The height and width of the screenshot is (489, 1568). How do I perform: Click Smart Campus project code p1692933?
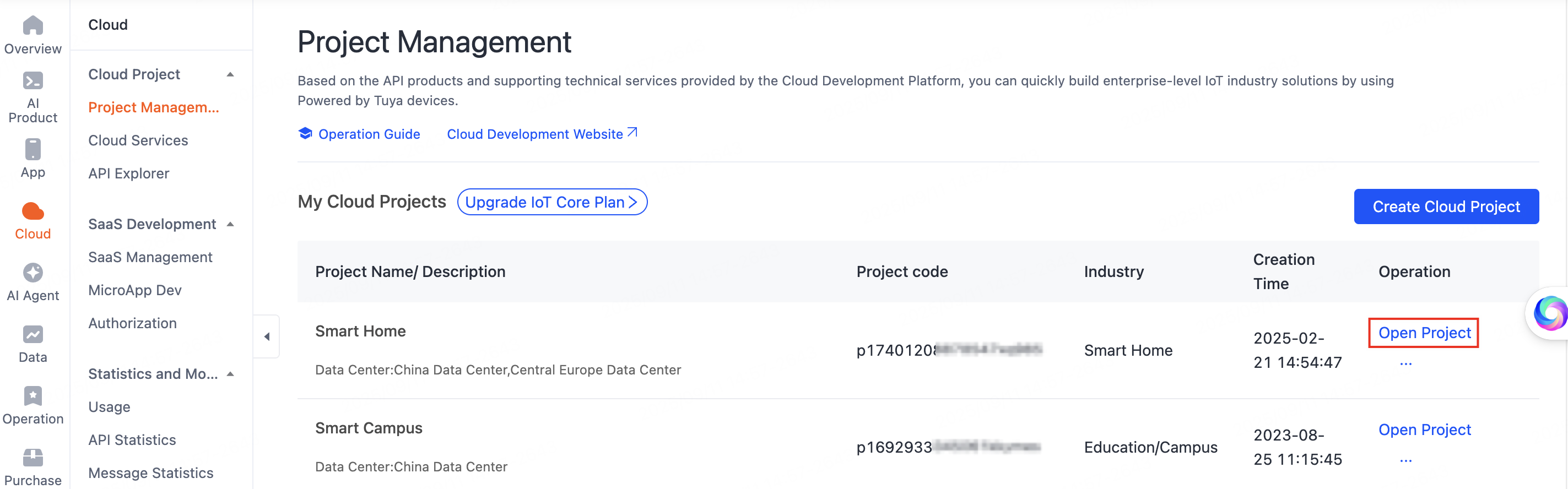(948, 447)
